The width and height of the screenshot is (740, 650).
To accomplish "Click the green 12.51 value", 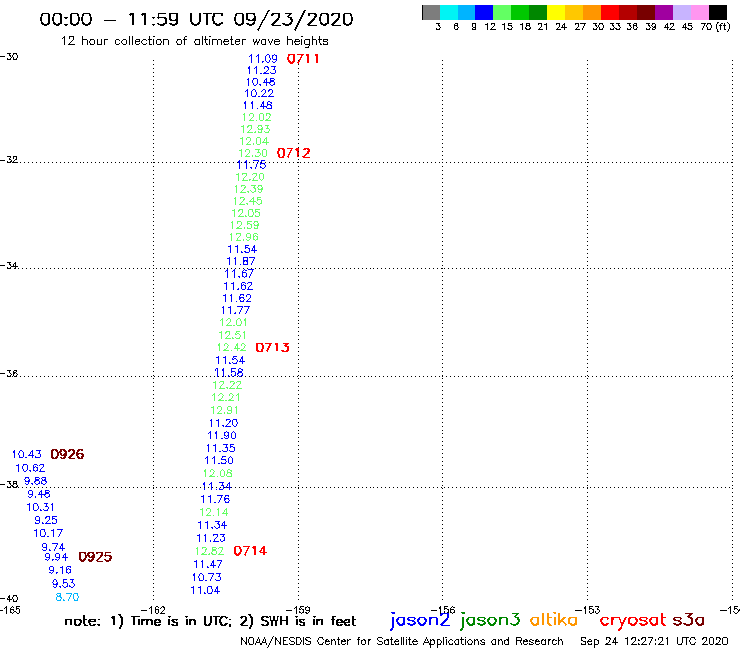I will (x=232, y=335).
